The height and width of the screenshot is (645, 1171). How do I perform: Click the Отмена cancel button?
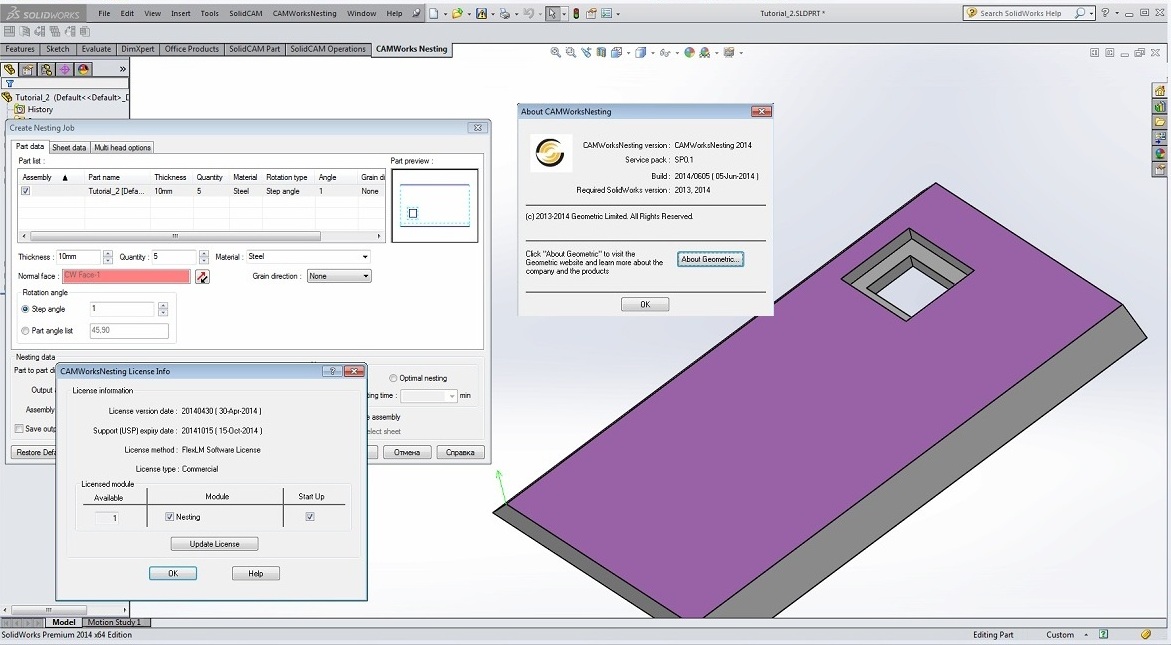click(x=407, y=452)
